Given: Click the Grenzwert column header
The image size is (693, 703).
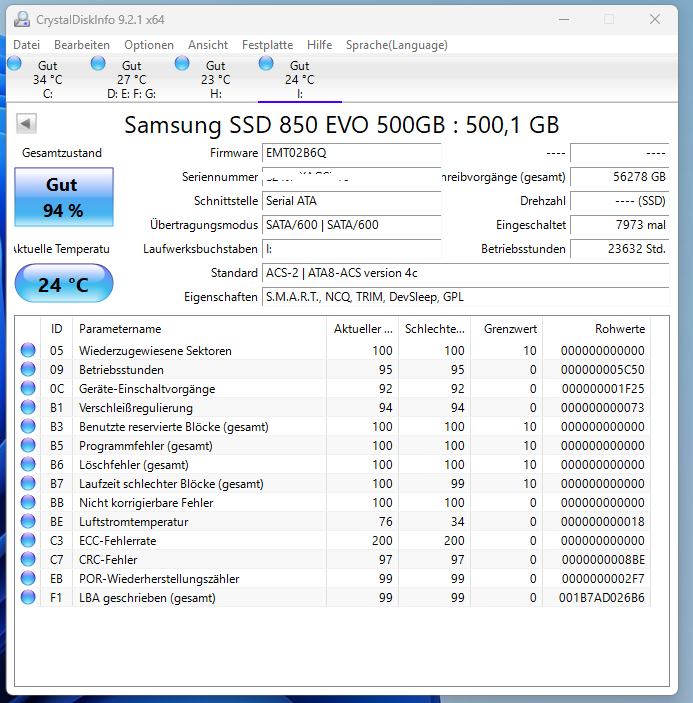Looking at the screenshot, I should pyautogui.click(x=507, y=329).
